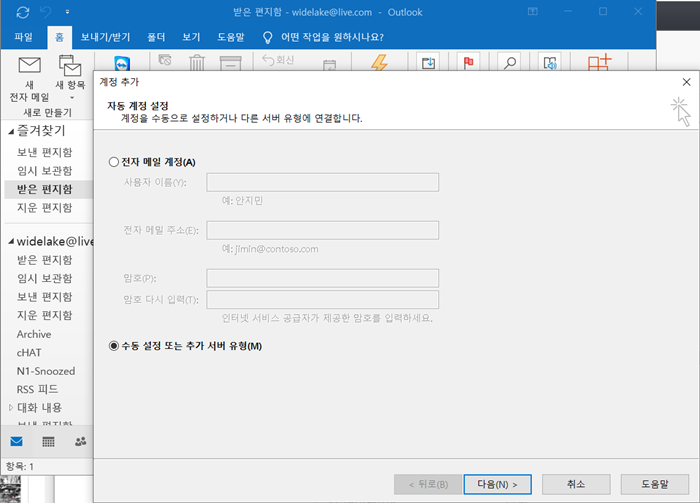
Task: Collapse the widelake@live account tree
Action: click(11, 241)
